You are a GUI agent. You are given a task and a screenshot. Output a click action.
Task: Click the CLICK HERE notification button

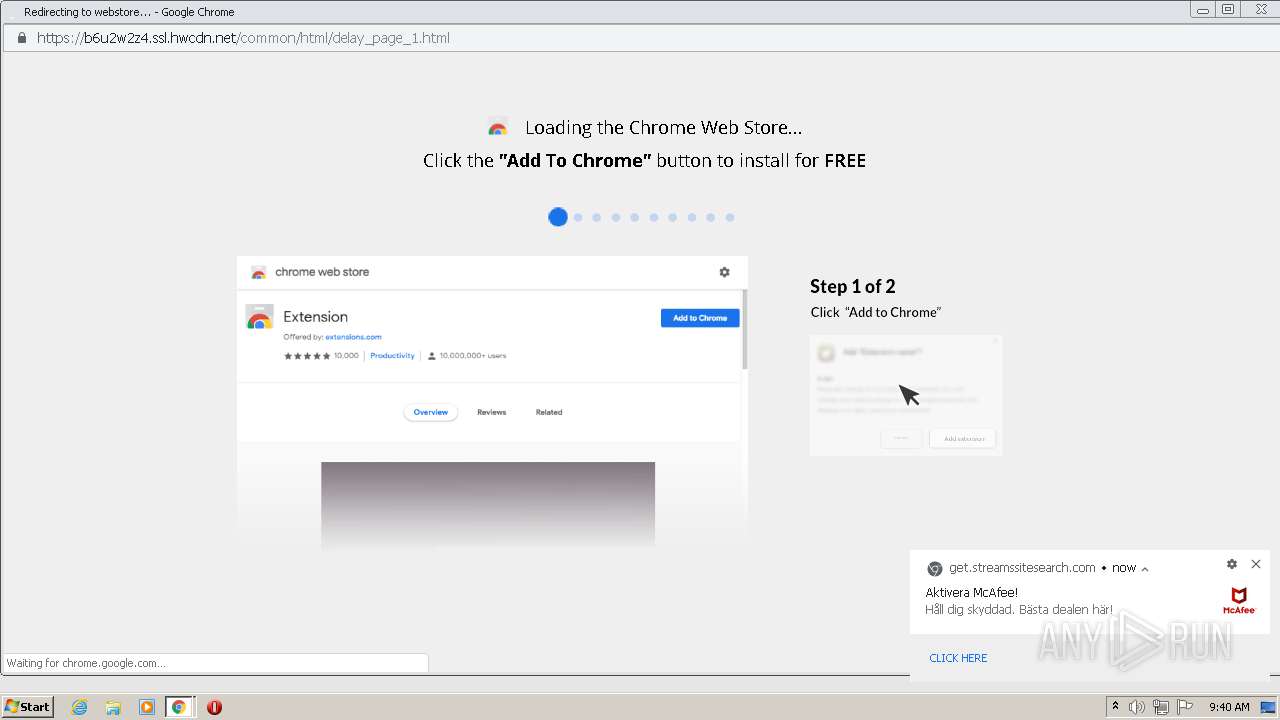[x=958, y=658]
